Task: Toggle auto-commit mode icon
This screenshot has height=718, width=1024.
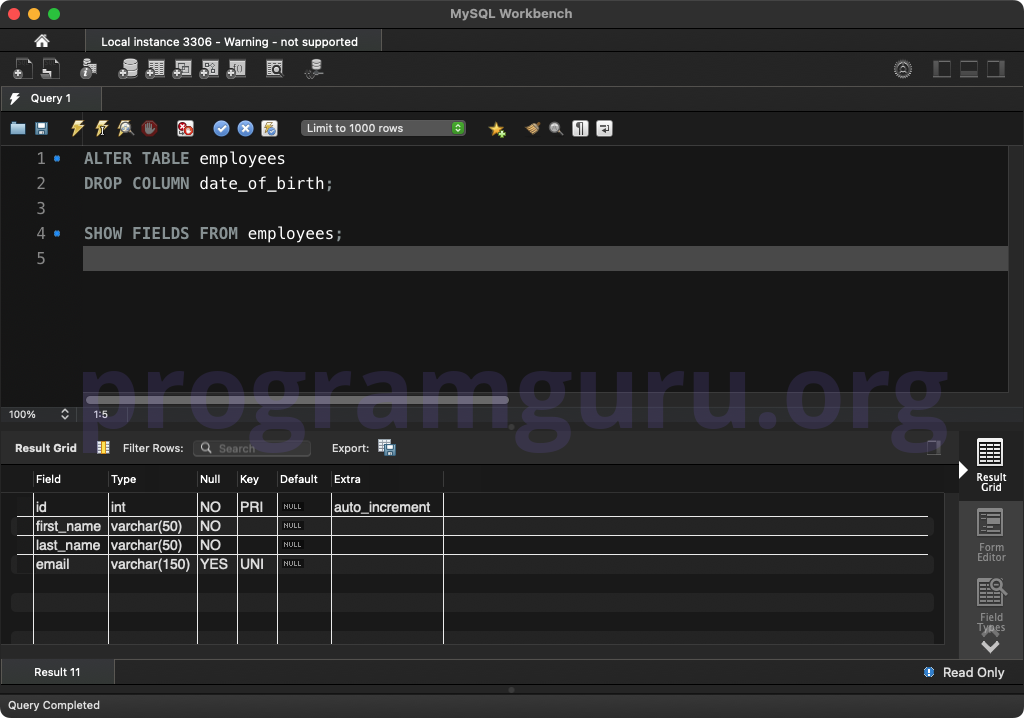Action: coord(269,128)
